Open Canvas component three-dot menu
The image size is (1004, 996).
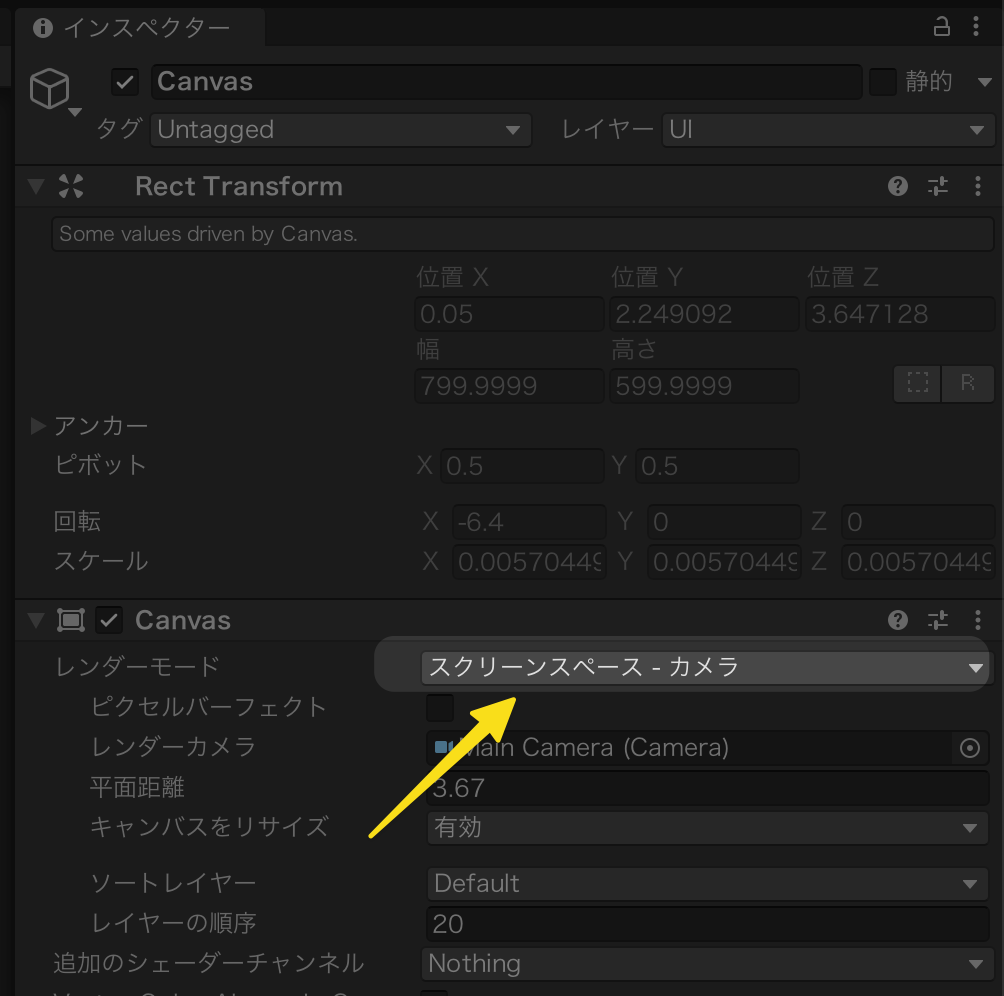click(x=977, y=620)
